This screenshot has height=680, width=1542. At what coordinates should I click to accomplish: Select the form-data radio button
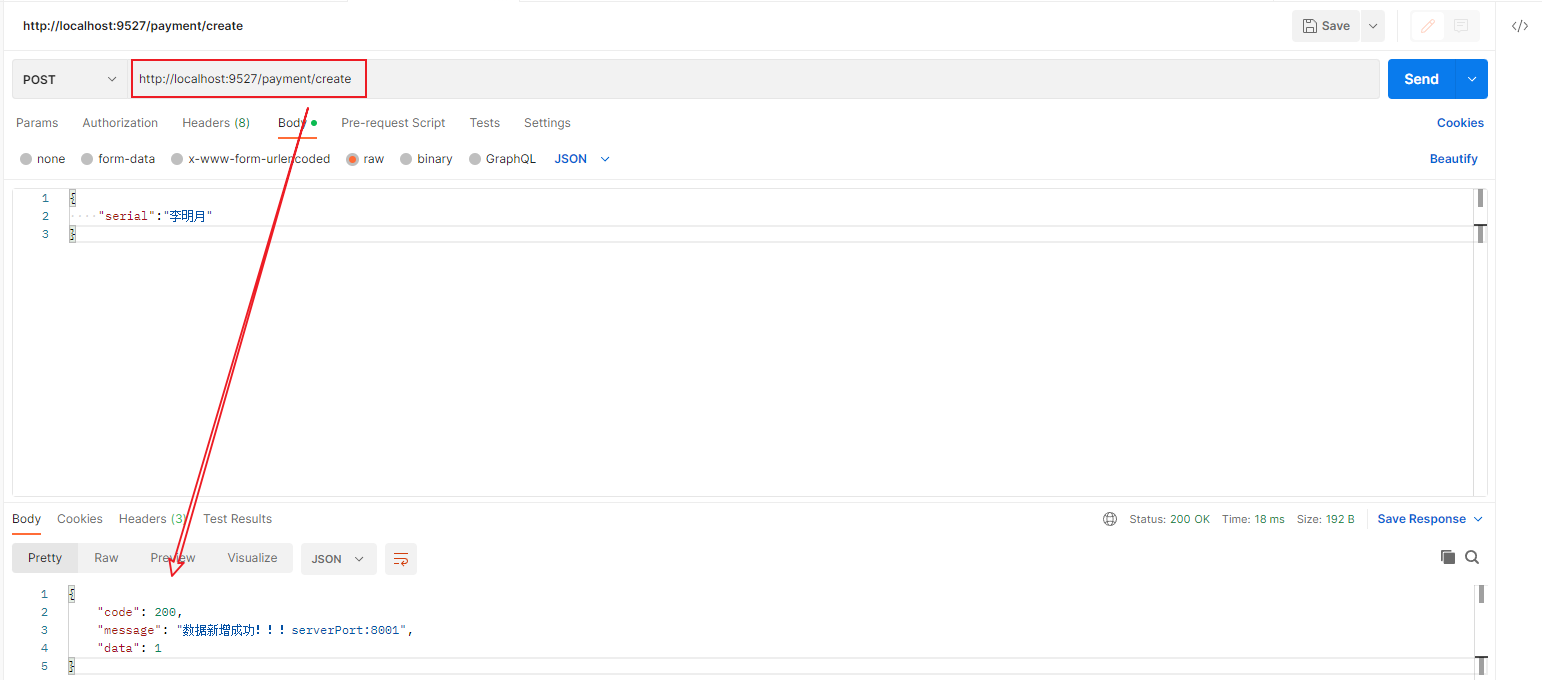(87, 159)
